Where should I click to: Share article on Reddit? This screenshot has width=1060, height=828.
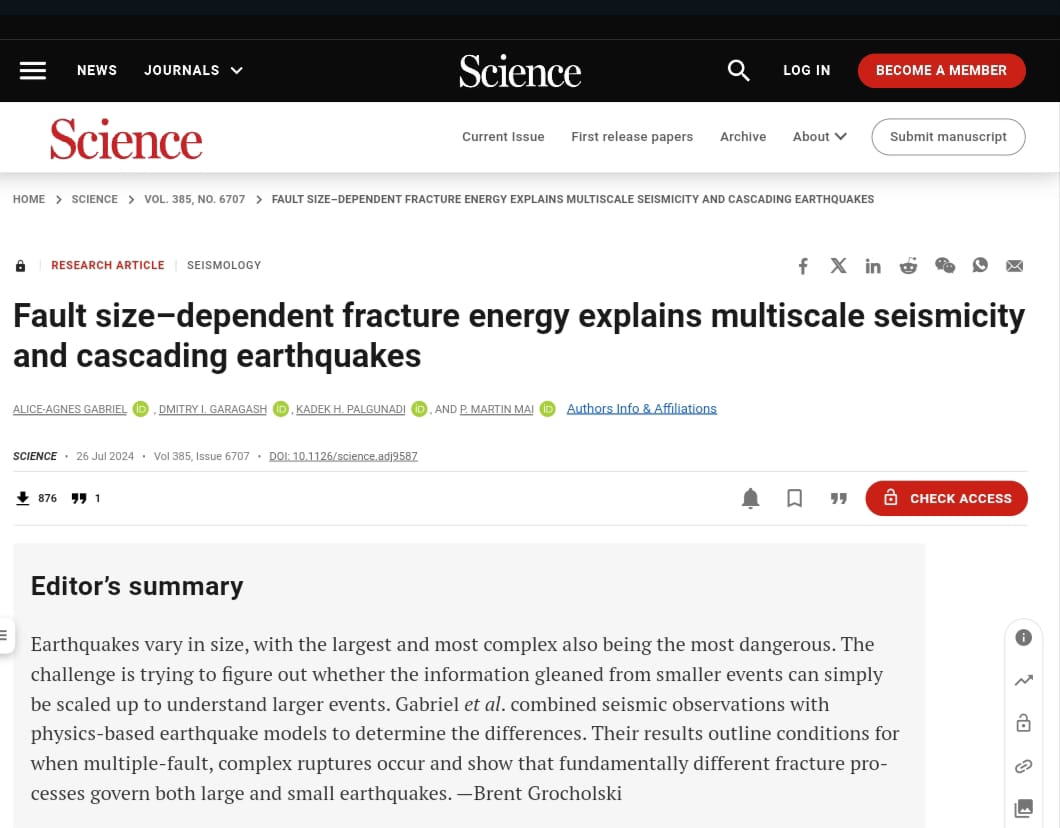tap(908, 265)
